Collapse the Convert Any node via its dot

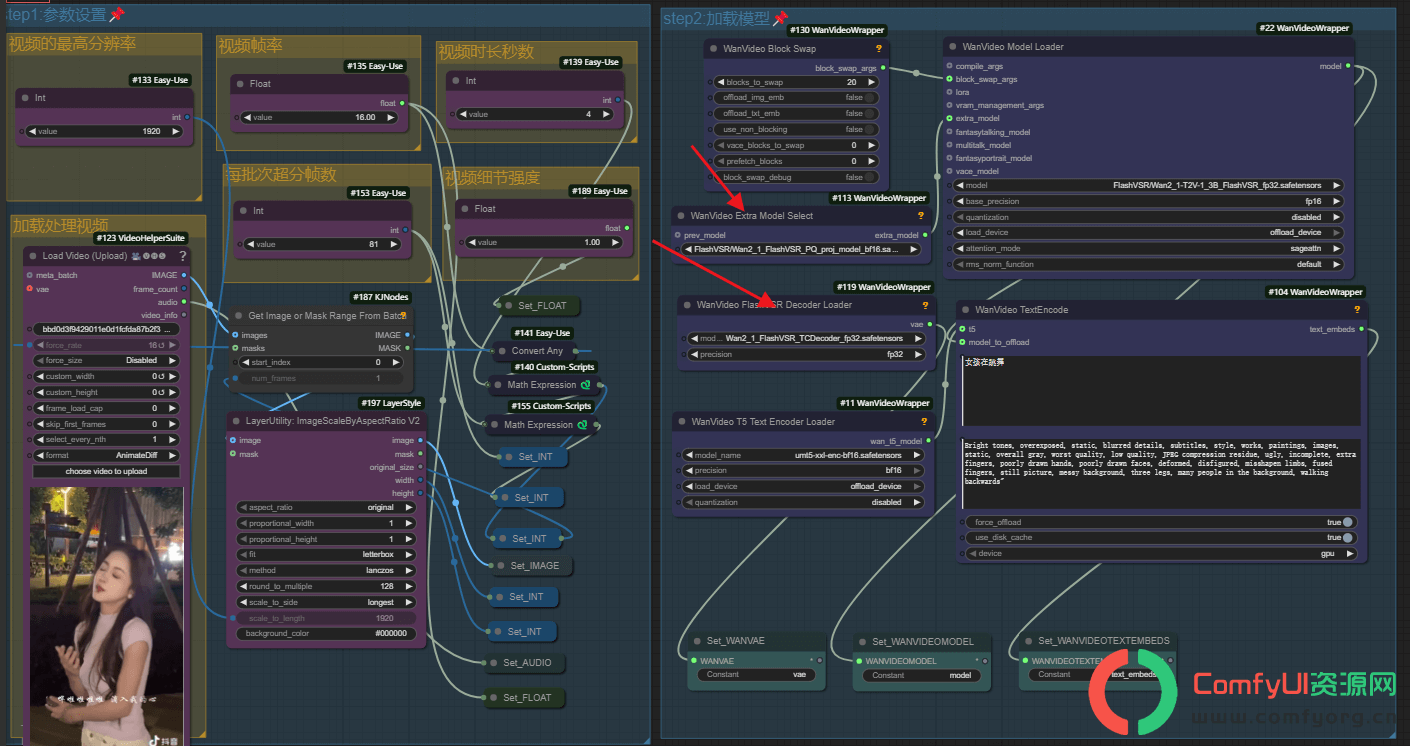[x=501, y=351]
